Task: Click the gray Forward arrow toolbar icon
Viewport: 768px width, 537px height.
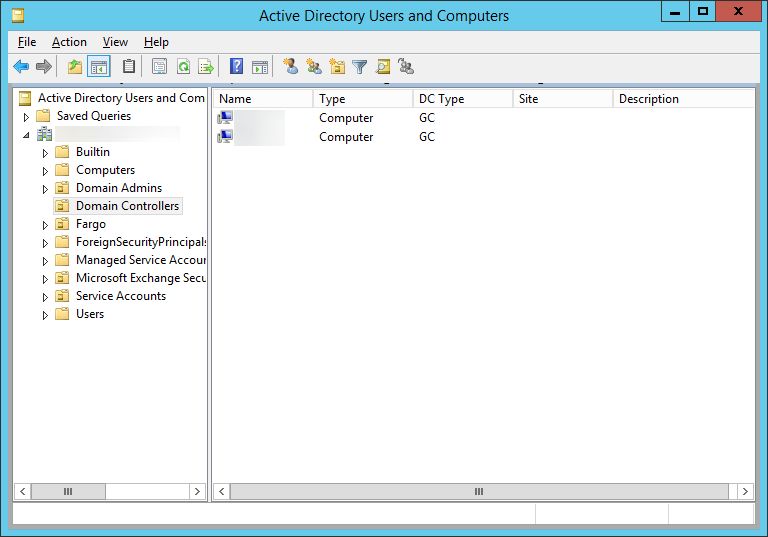Action: point(44,66)
